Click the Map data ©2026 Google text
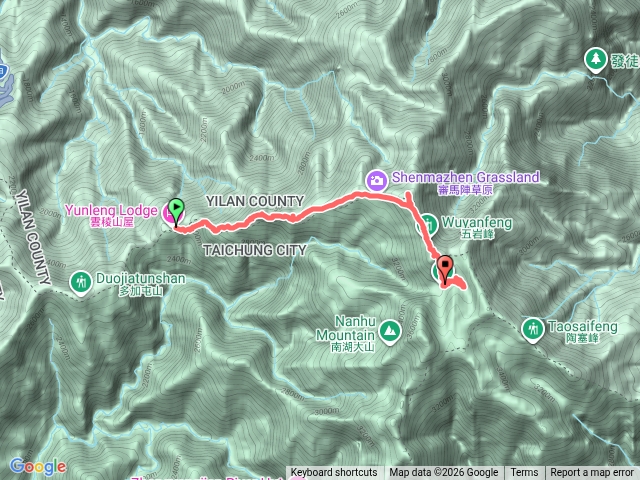 point(444,473)
